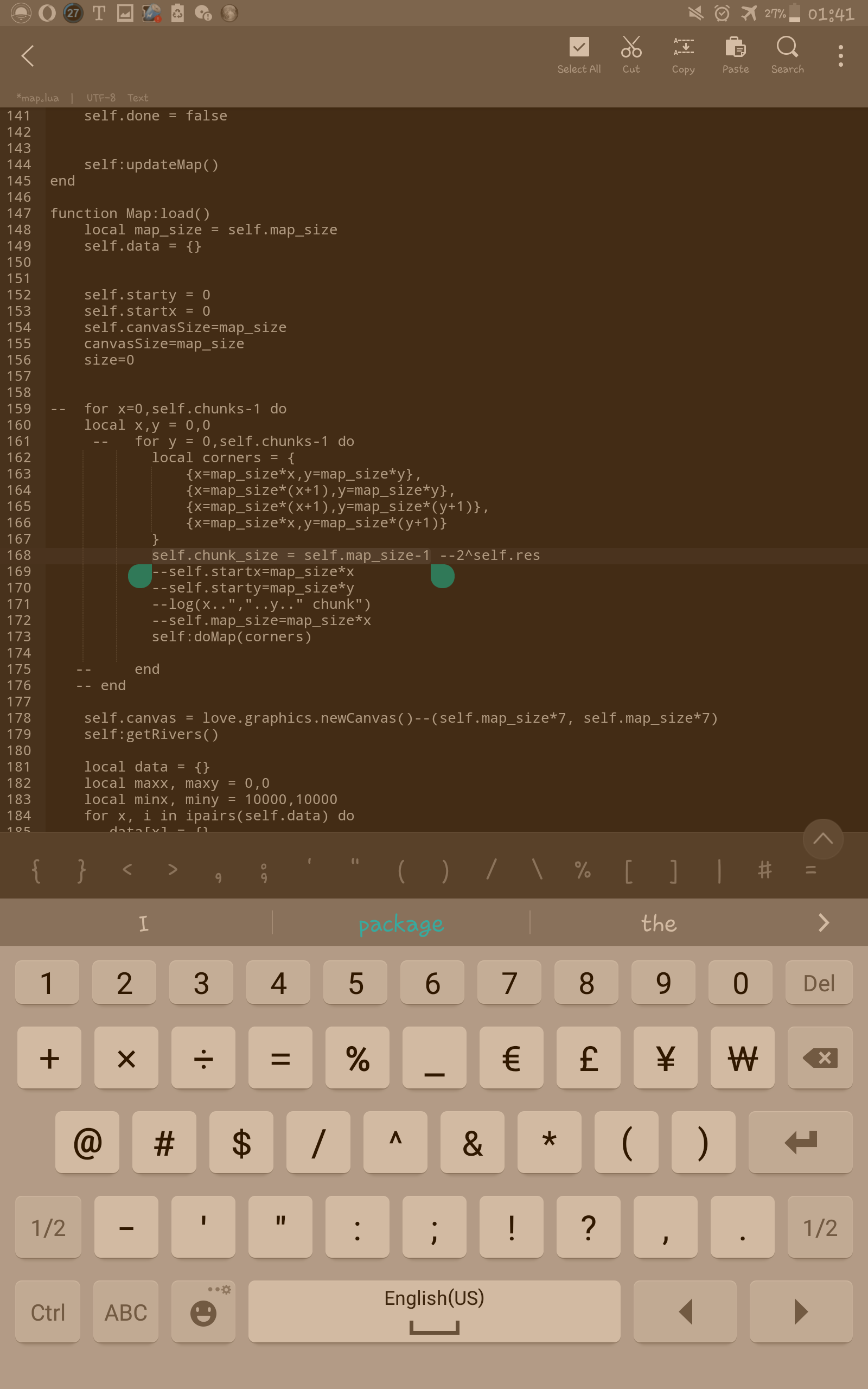The width and height of the screenshot is (868, 1389).
Task: Tap "size=0" on line 156
Action: pos(109,360)
